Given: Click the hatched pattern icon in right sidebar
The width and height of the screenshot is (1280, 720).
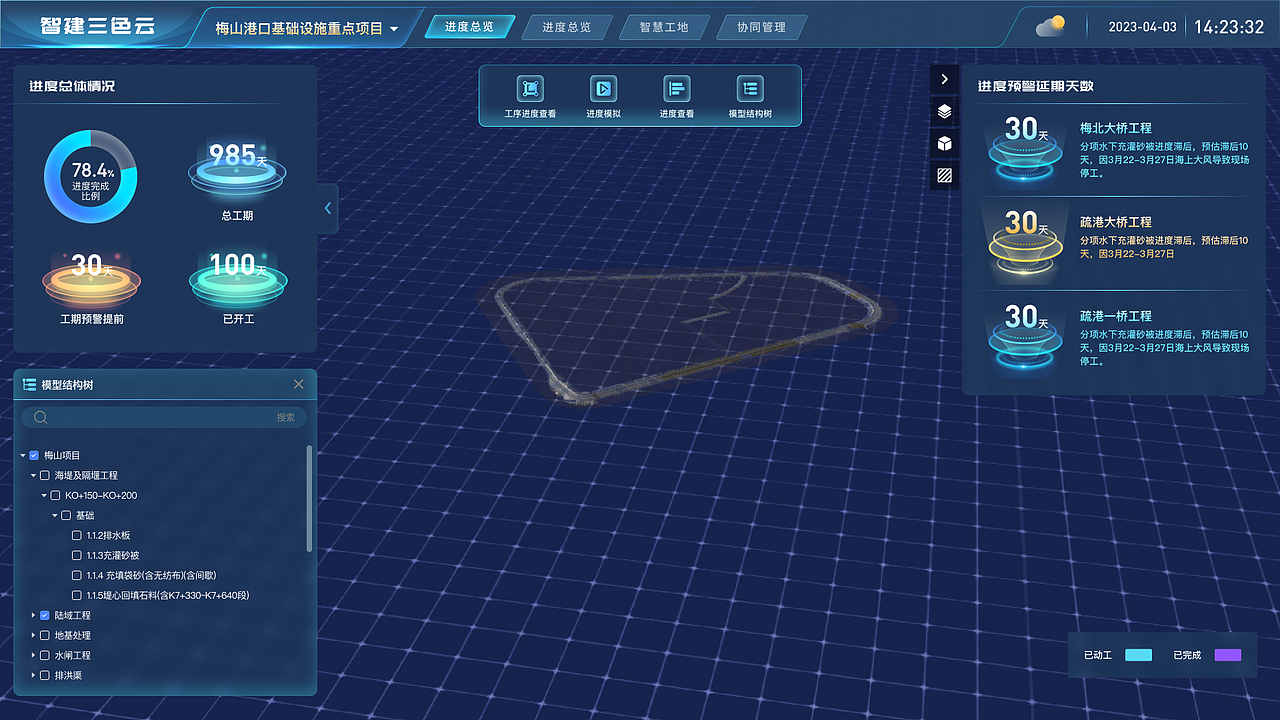Looking at the screenshot, I should click(944, 176).
